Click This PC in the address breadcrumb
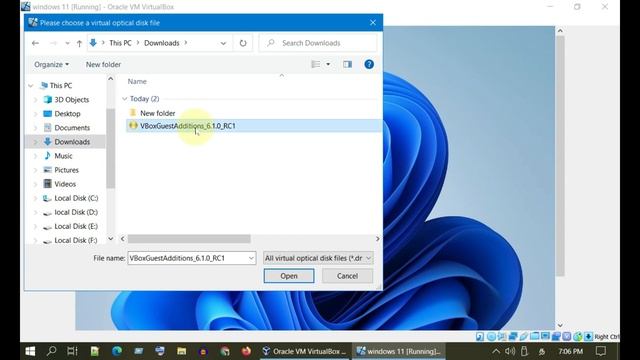 coord(120,43)
